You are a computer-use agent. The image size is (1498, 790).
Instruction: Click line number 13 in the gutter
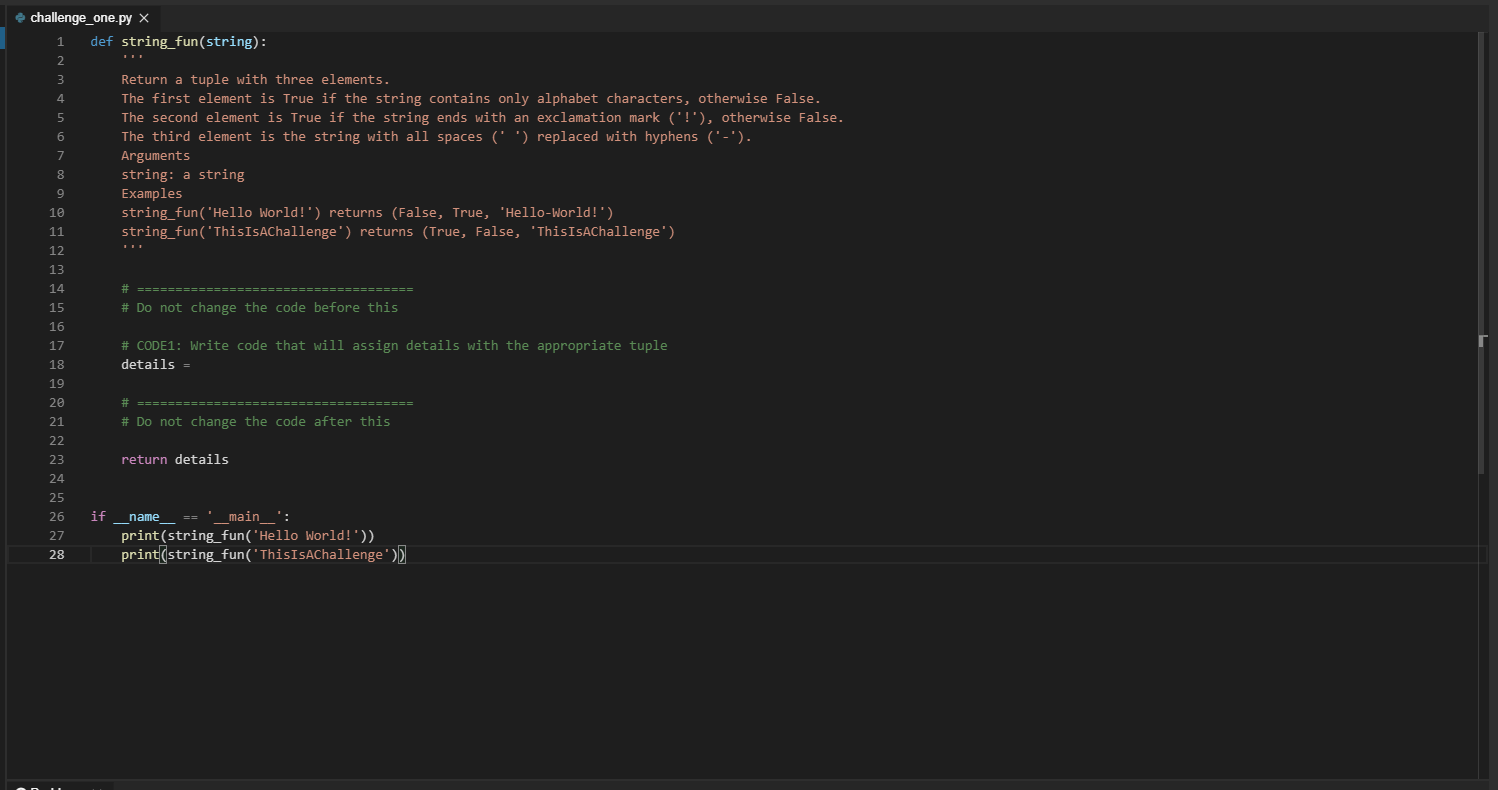tap(57, 270)
